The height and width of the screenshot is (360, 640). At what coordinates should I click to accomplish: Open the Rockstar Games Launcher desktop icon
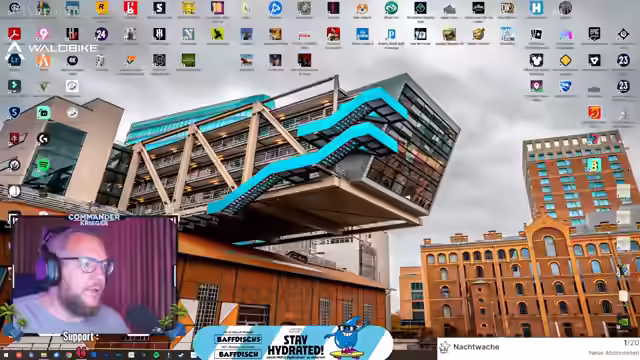101,8
